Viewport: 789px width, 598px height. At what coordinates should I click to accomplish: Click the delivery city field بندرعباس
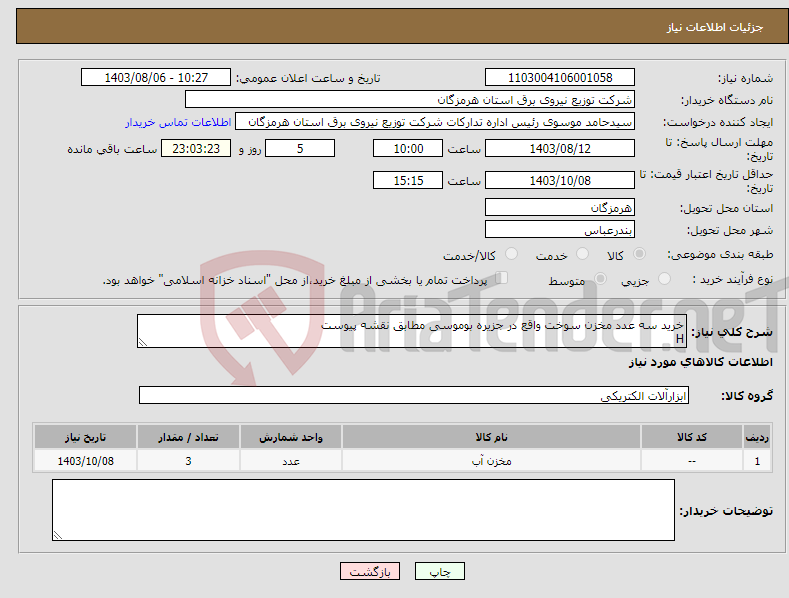(560, 230)
